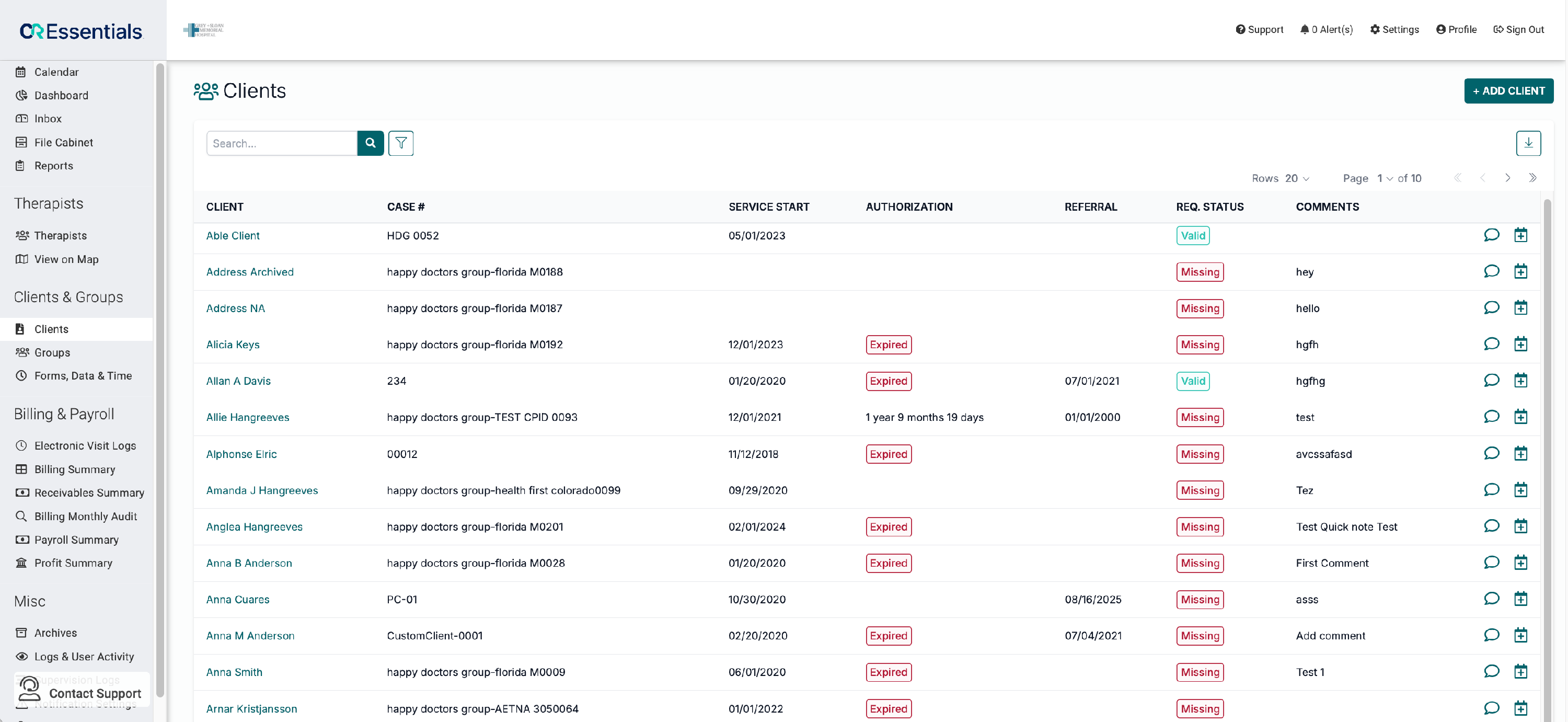Open the Alerts bell notifications
1568x722 pixels.
1327,29
